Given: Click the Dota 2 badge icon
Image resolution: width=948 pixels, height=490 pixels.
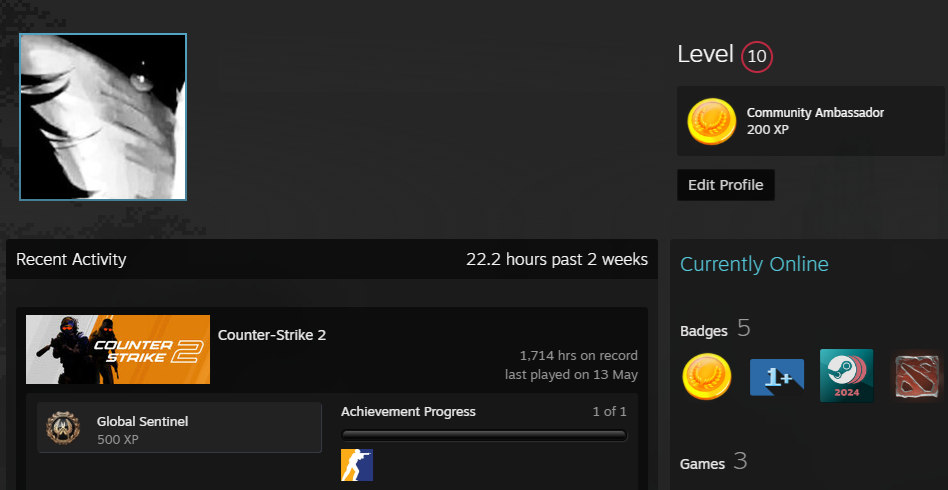Looking at the screenshot, I should [917, 377].
